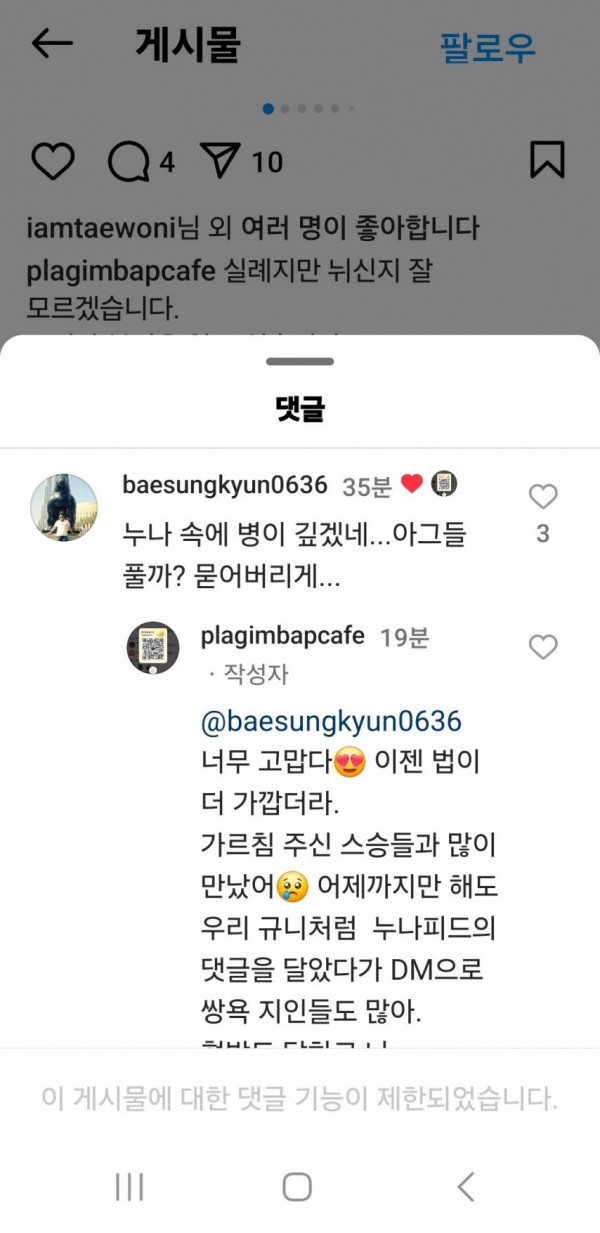Viewport: 600px width, 1233px height.
Task: Like the post with the heart icon
Action: tap(52, 161)
